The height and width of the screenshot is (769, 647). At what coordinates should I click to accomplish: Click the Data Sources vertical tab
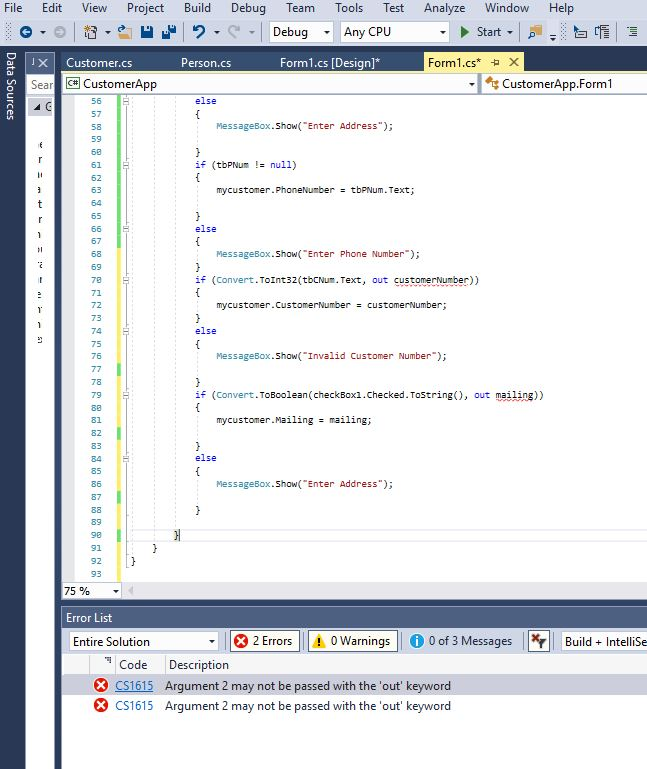tap(11, 86)
